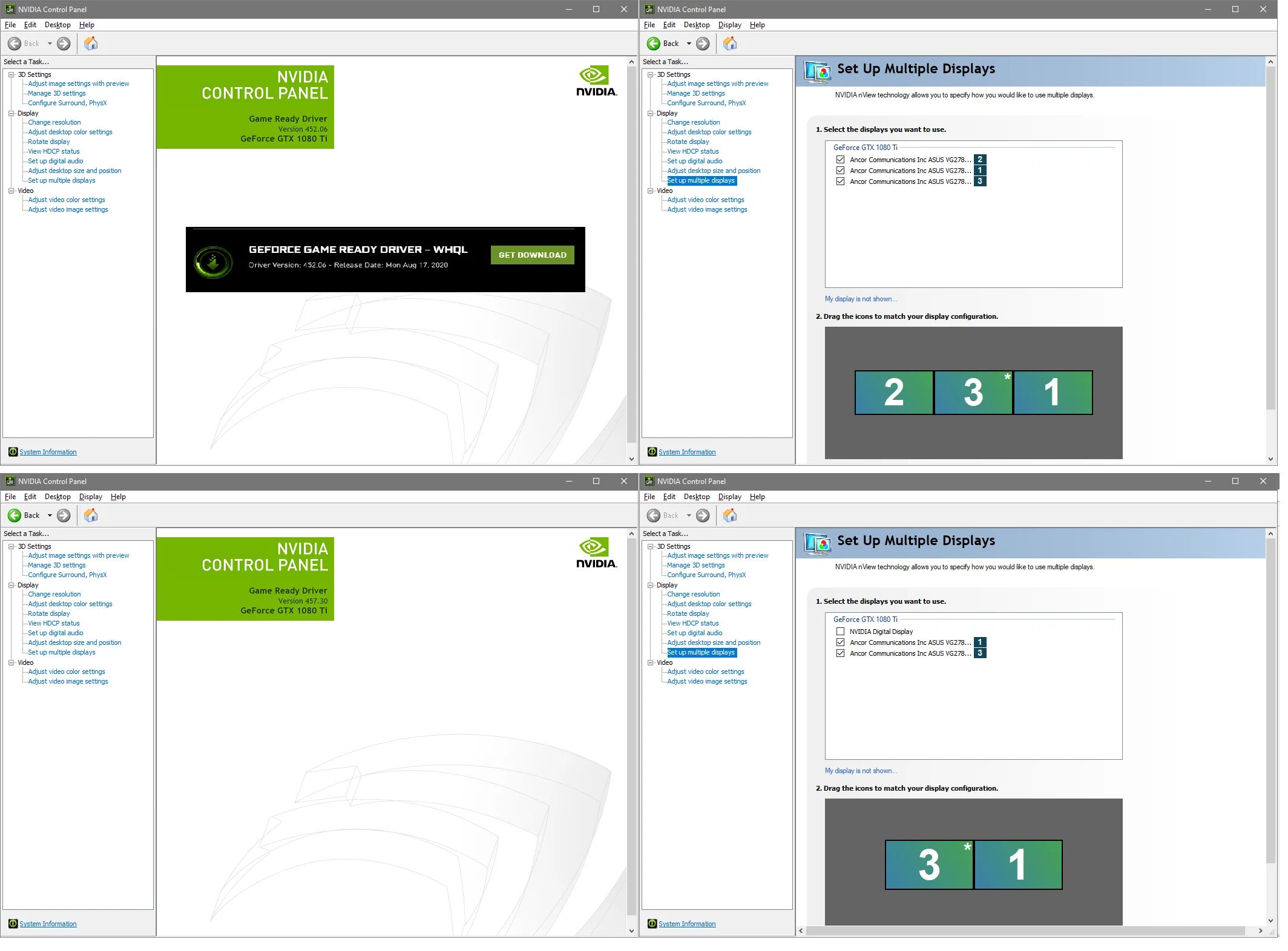Enable the NVIDIA Digital Display checkbox
This screenshot has height=951, width=1288.
point(840,632)
